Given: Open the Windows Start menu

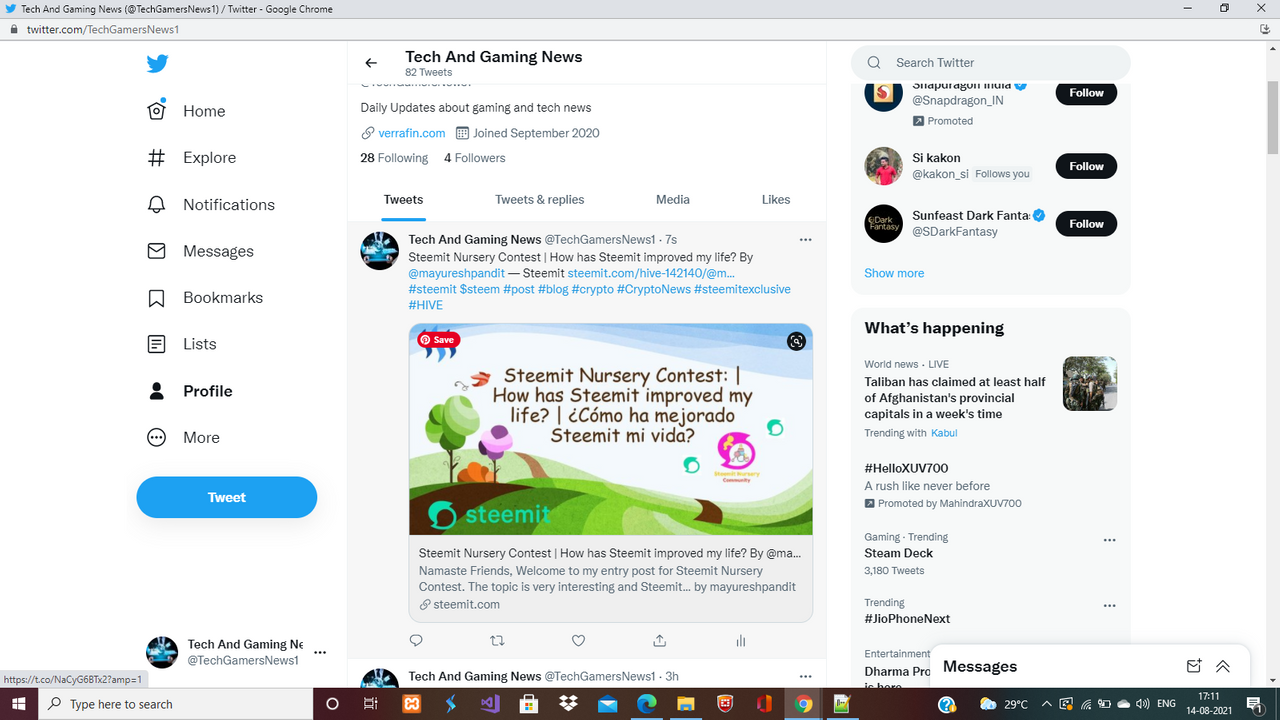Looking at the screenshot, I should pyautogui.click(x=20, y=704).
